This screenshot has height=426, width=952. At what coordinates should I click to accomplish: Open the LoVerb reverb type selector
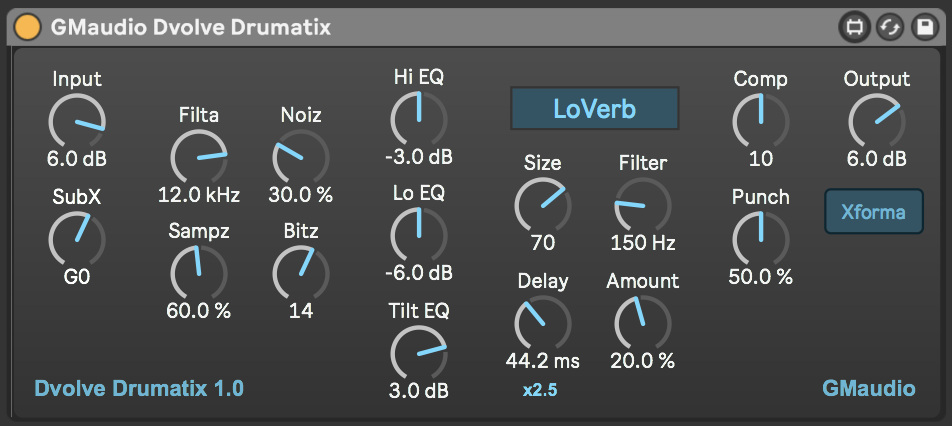pyautogui.click(x=595, y=109)
